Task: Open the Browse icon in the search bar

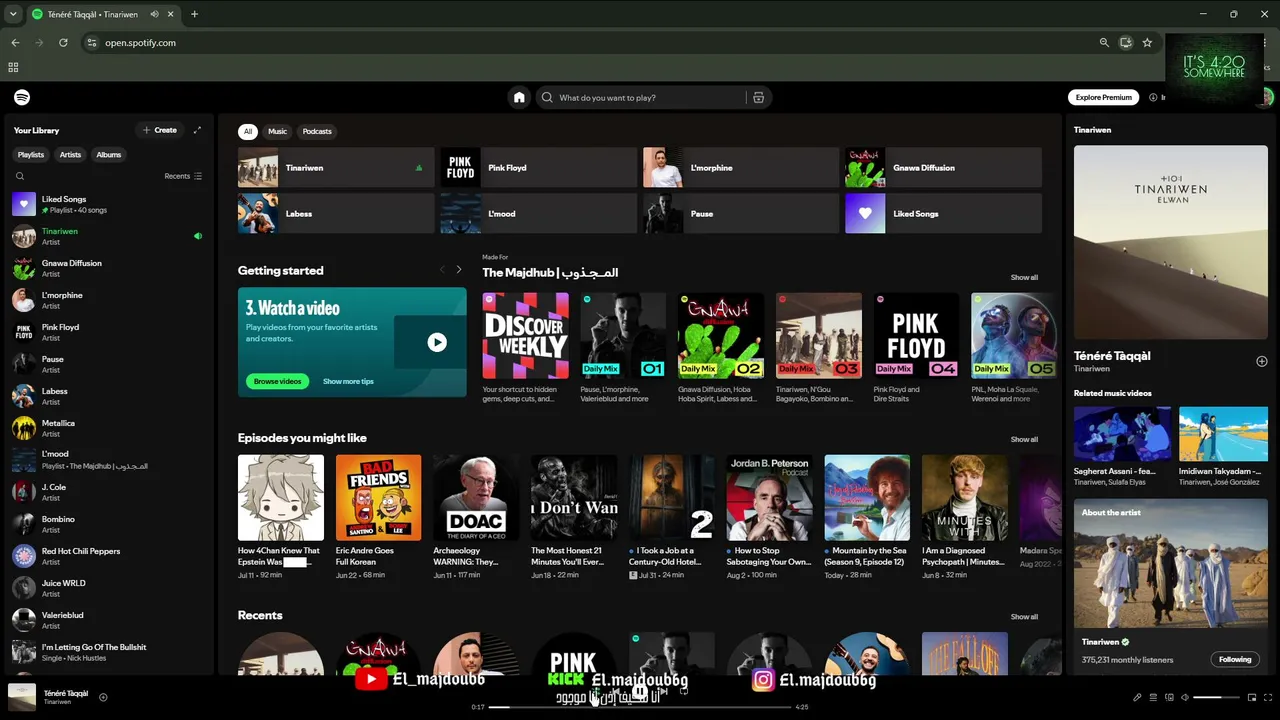Action: point(758,98)
